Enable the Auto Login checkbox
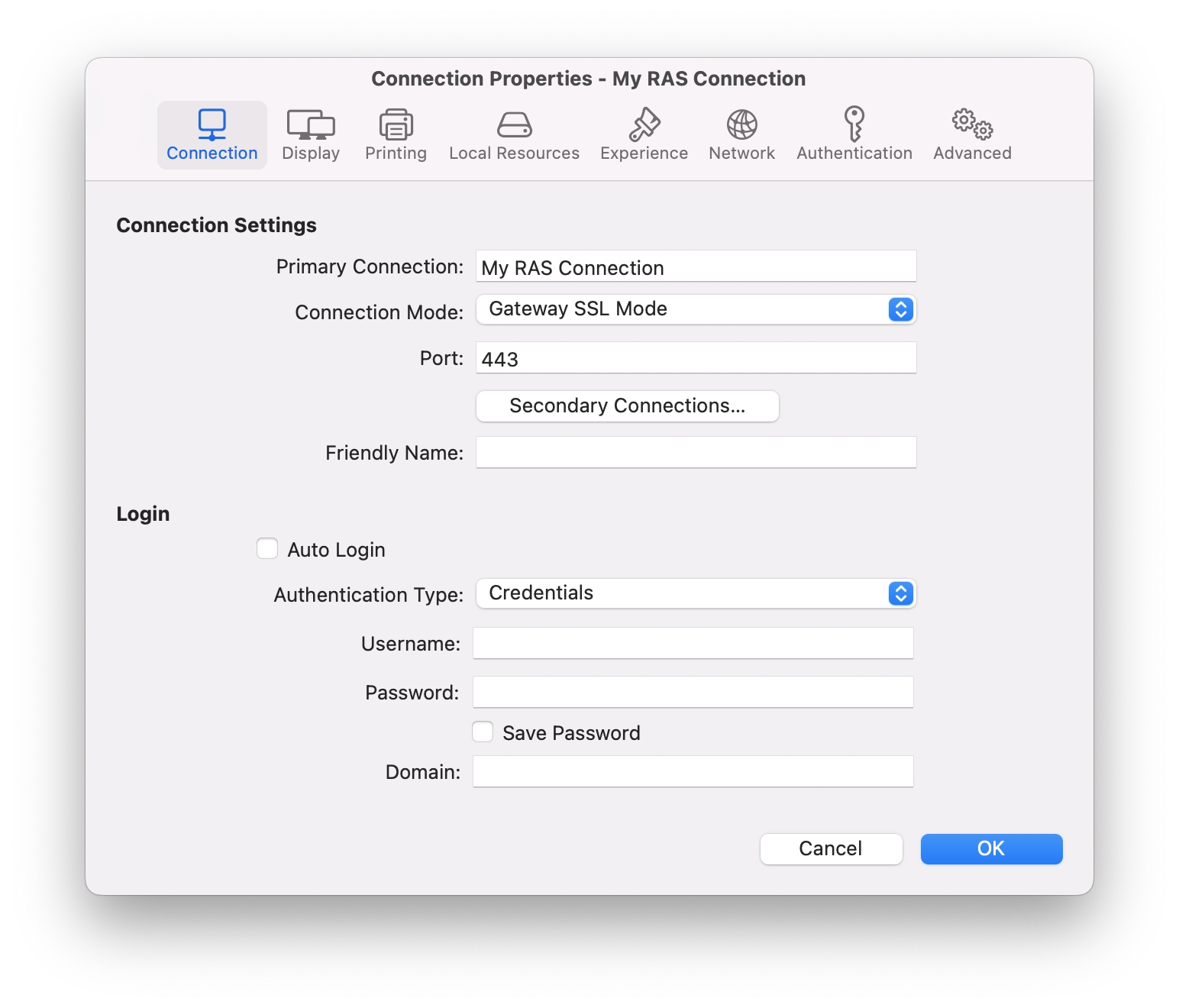 pos(267,549)
